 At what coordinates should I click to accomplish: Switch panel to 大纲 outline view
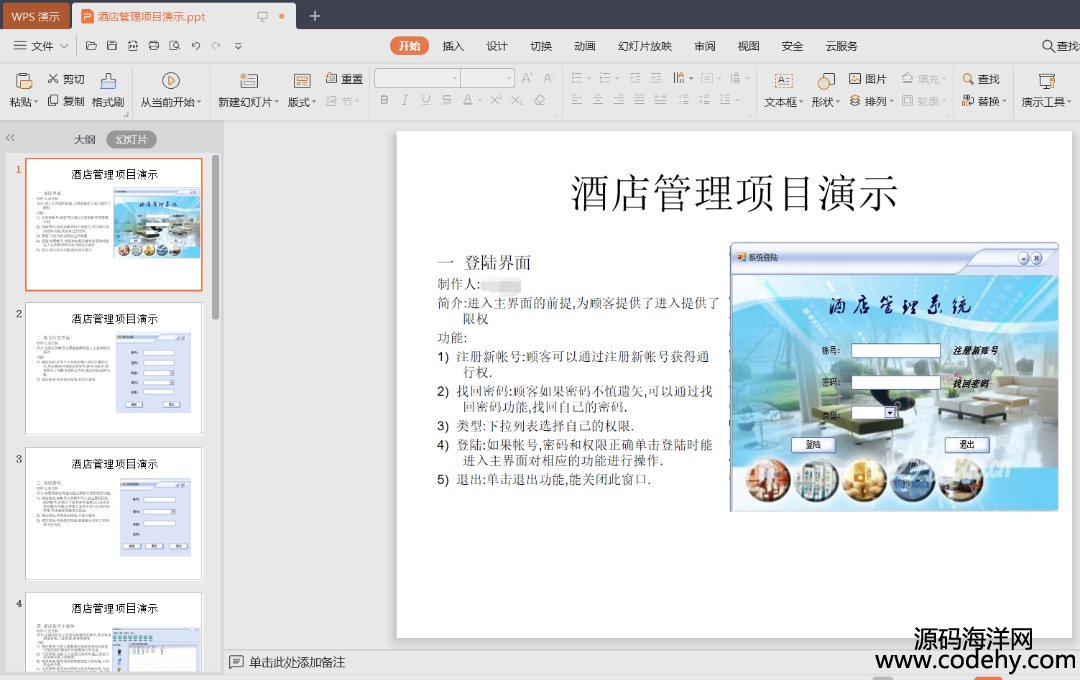coord(85,139)
